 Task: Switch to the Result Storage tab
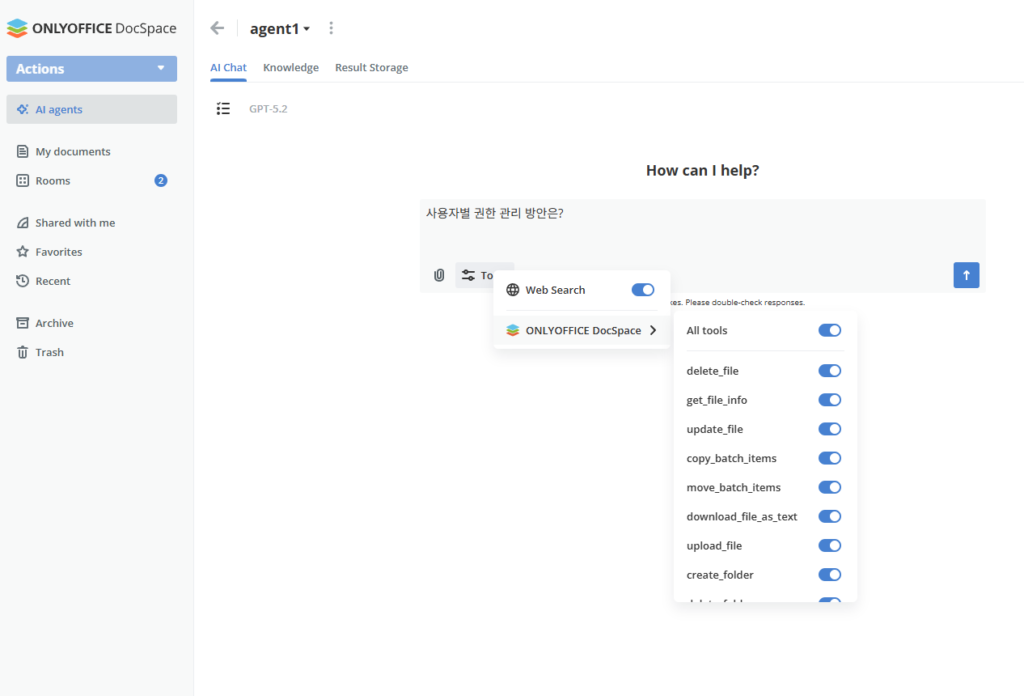pos(372,67)
